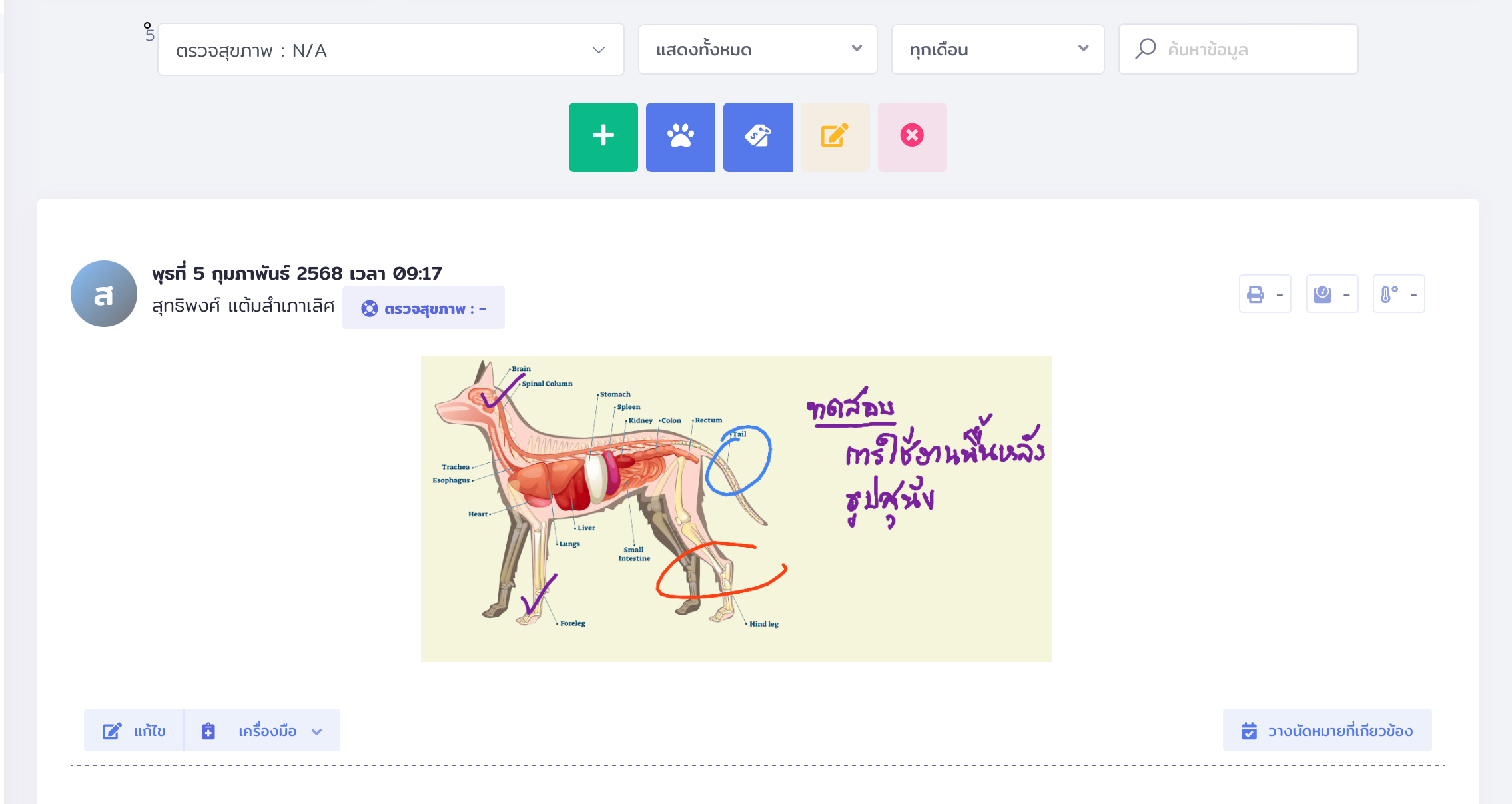1512x804 pixels.
Task: Open the ทุกเดือน month dropdown
Action: pos(997,49)
